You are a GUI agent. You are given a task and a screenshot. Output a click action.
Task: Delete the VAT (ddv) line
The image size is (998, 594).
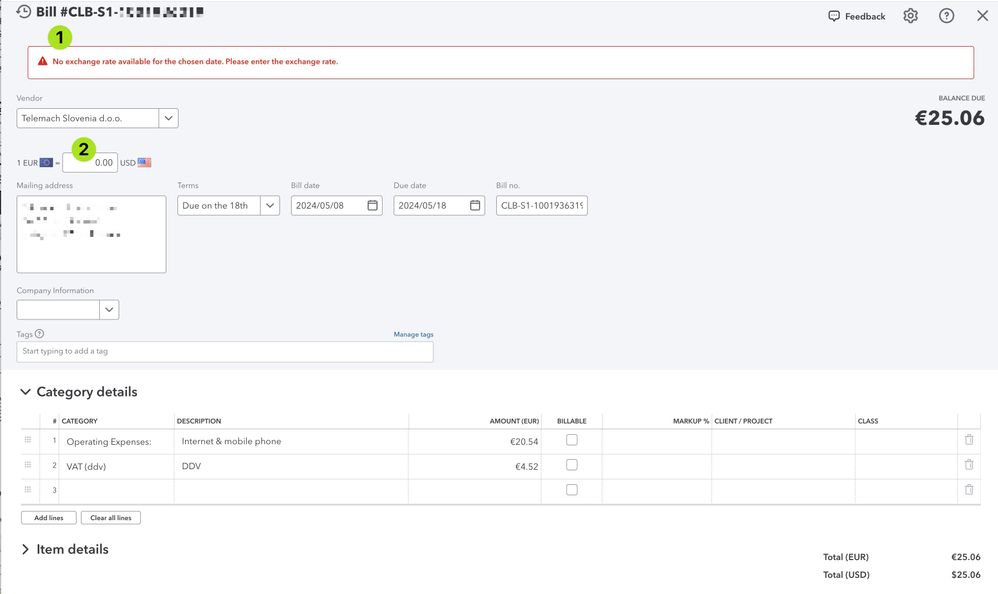(x=968, y=465)
